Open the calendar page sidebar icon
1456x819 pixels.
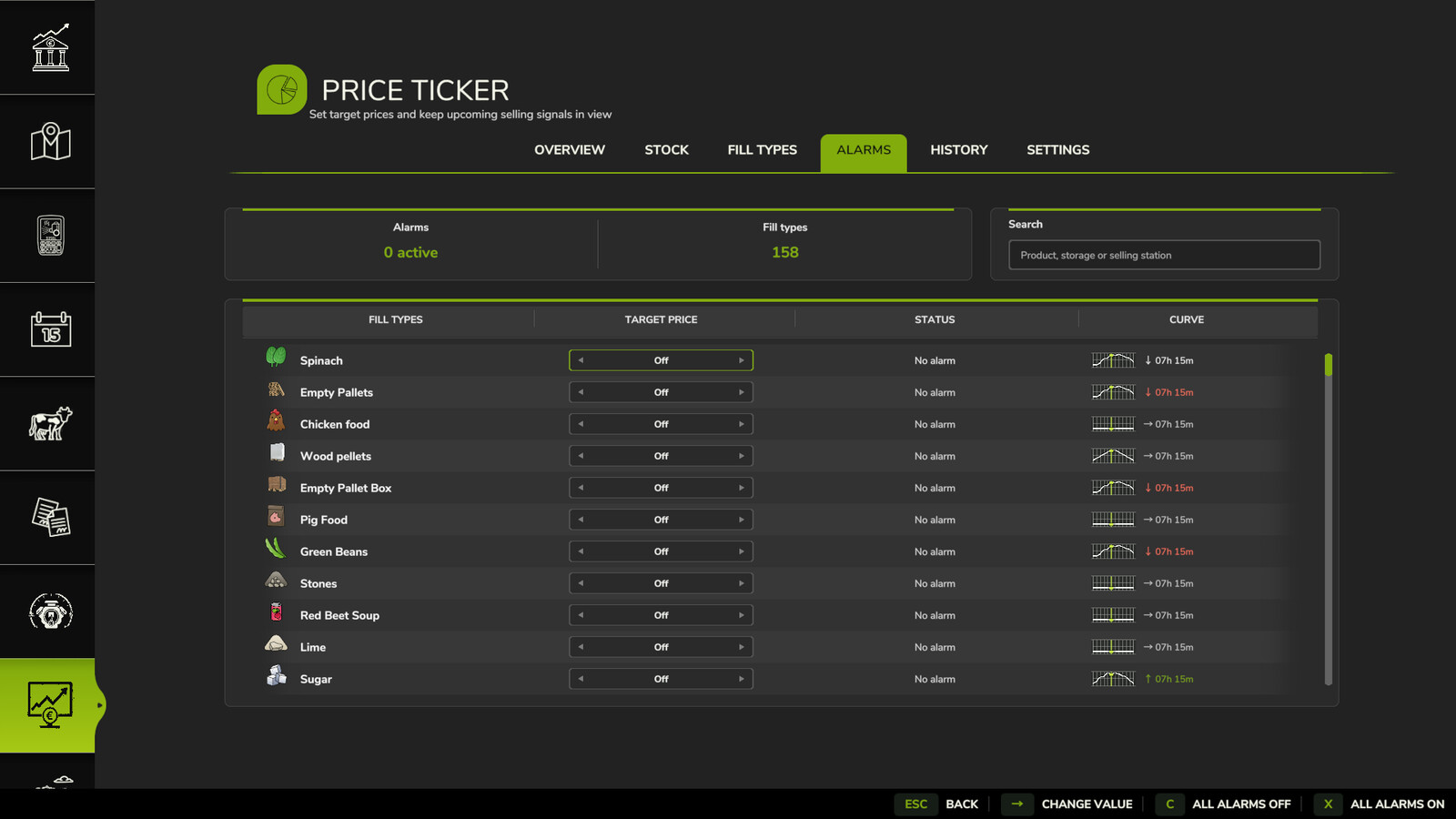click(x=50, y=329)
